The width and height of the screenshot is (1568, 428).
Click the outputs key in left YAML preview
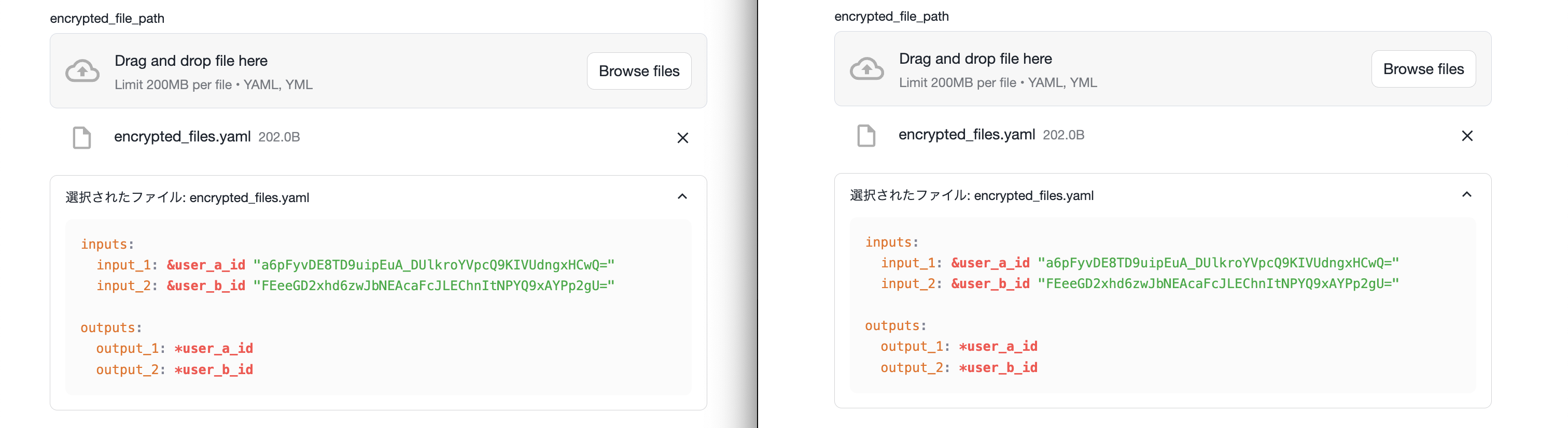[107, 327]
